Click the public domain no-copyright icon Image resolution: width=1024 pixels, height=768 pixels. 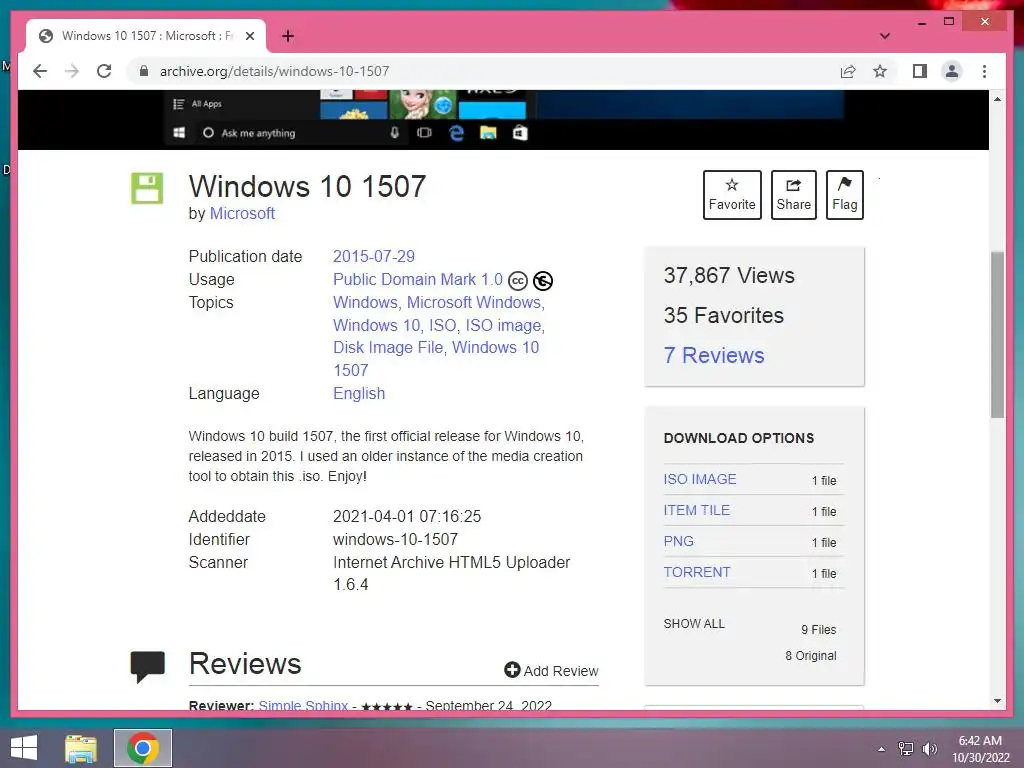(543, 281)
